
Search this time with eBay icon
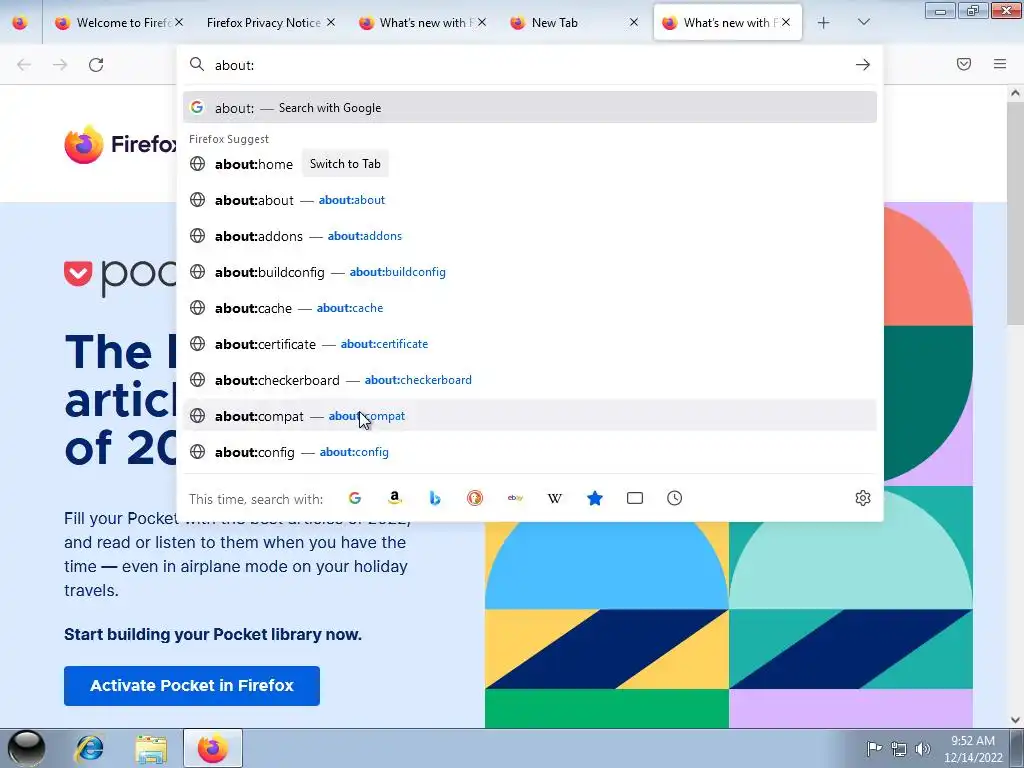tap(515, 498)
